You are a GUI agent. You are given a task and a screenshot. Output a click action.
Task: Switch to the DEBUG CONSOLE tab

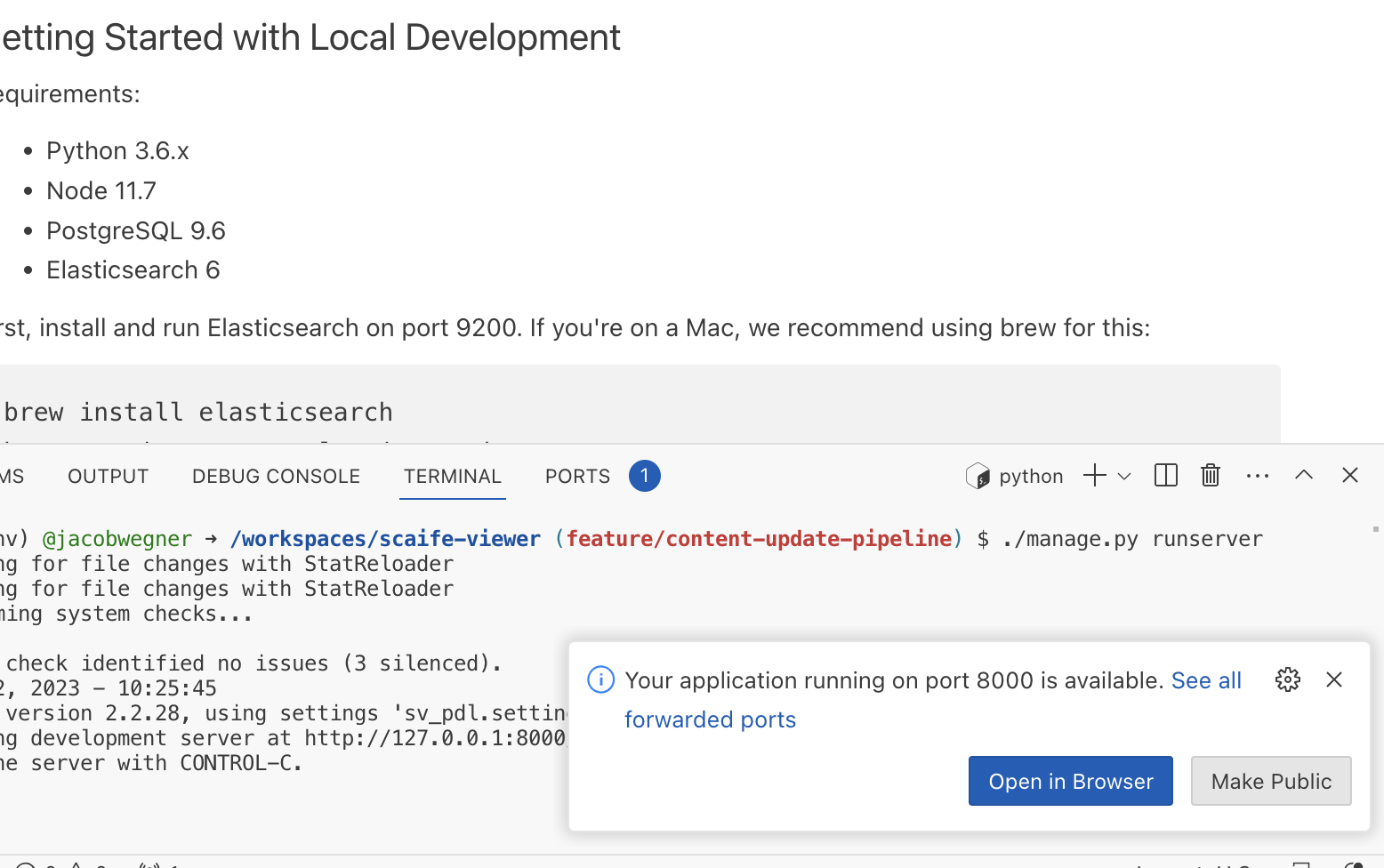(x=276, y=477)
